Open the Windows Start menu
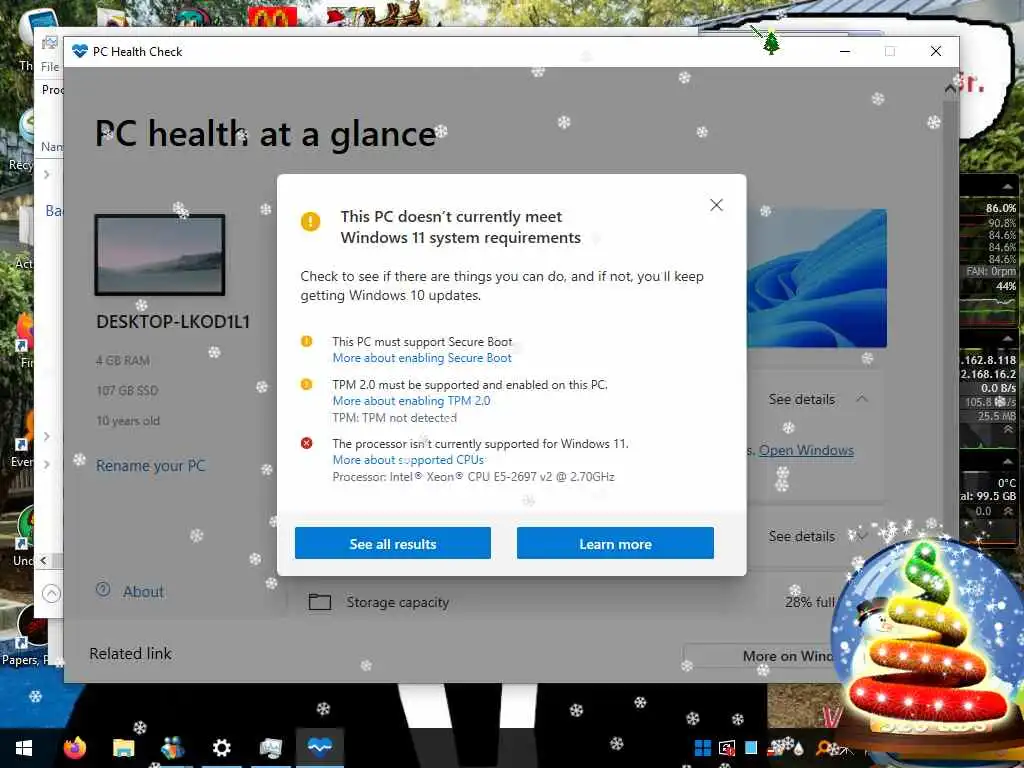Viewport: 1024px width, 768px height. click(x=24, y=748)
